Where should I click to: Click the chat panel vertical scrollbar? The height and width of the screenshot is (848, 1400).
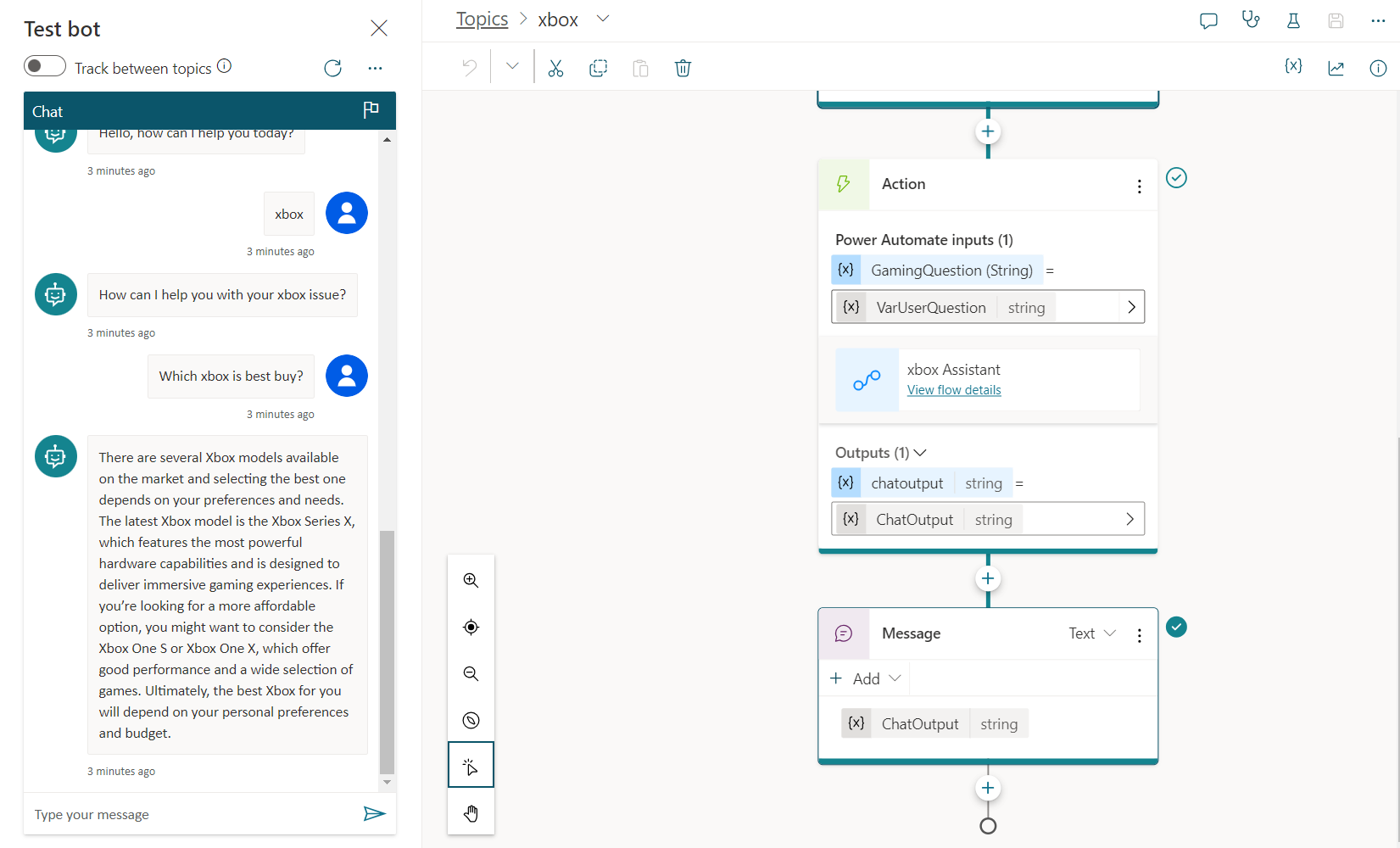pyautogui.click(x=387, y=653)
